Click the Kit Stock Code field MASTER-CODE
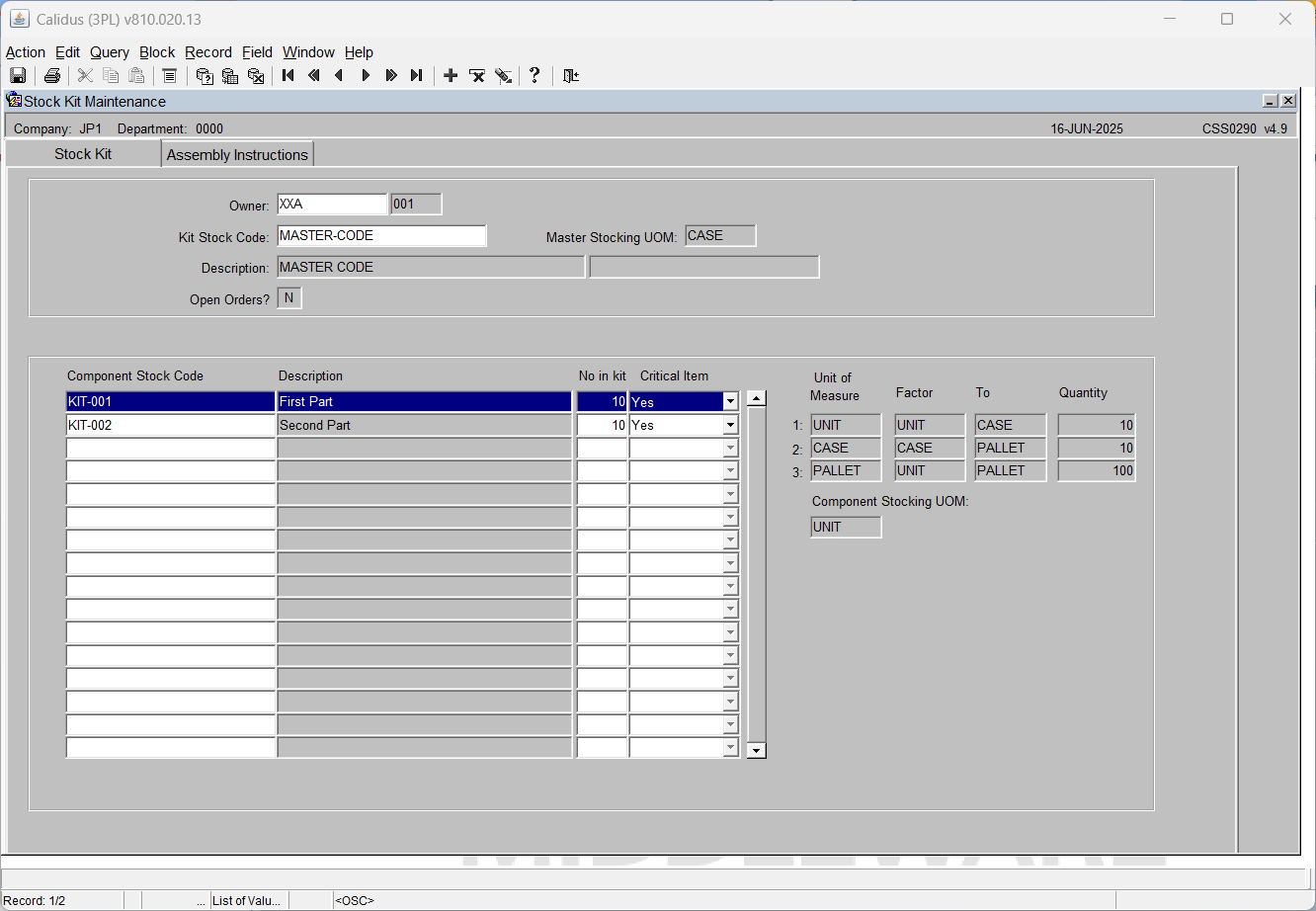Screen dimensions: 1316x911 (x=381, y=236)
